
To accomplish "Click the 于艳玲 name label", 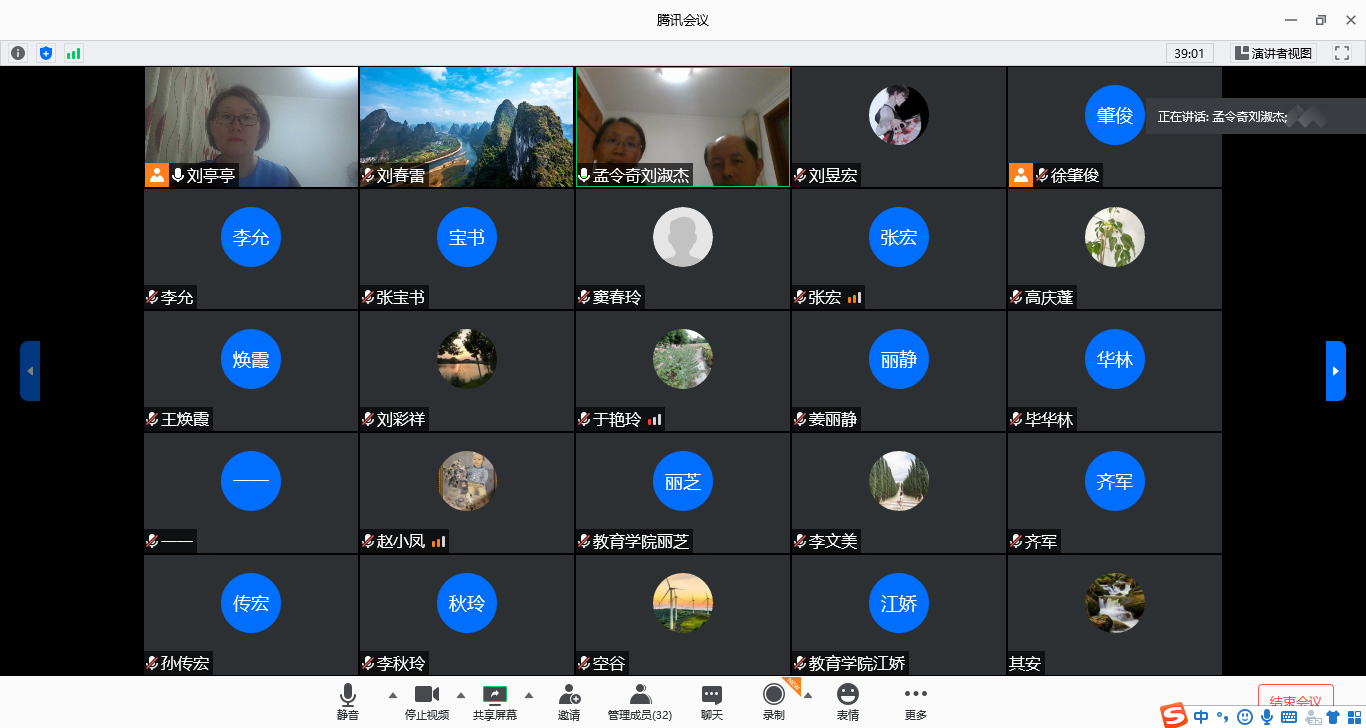I will tap(617, 420).
